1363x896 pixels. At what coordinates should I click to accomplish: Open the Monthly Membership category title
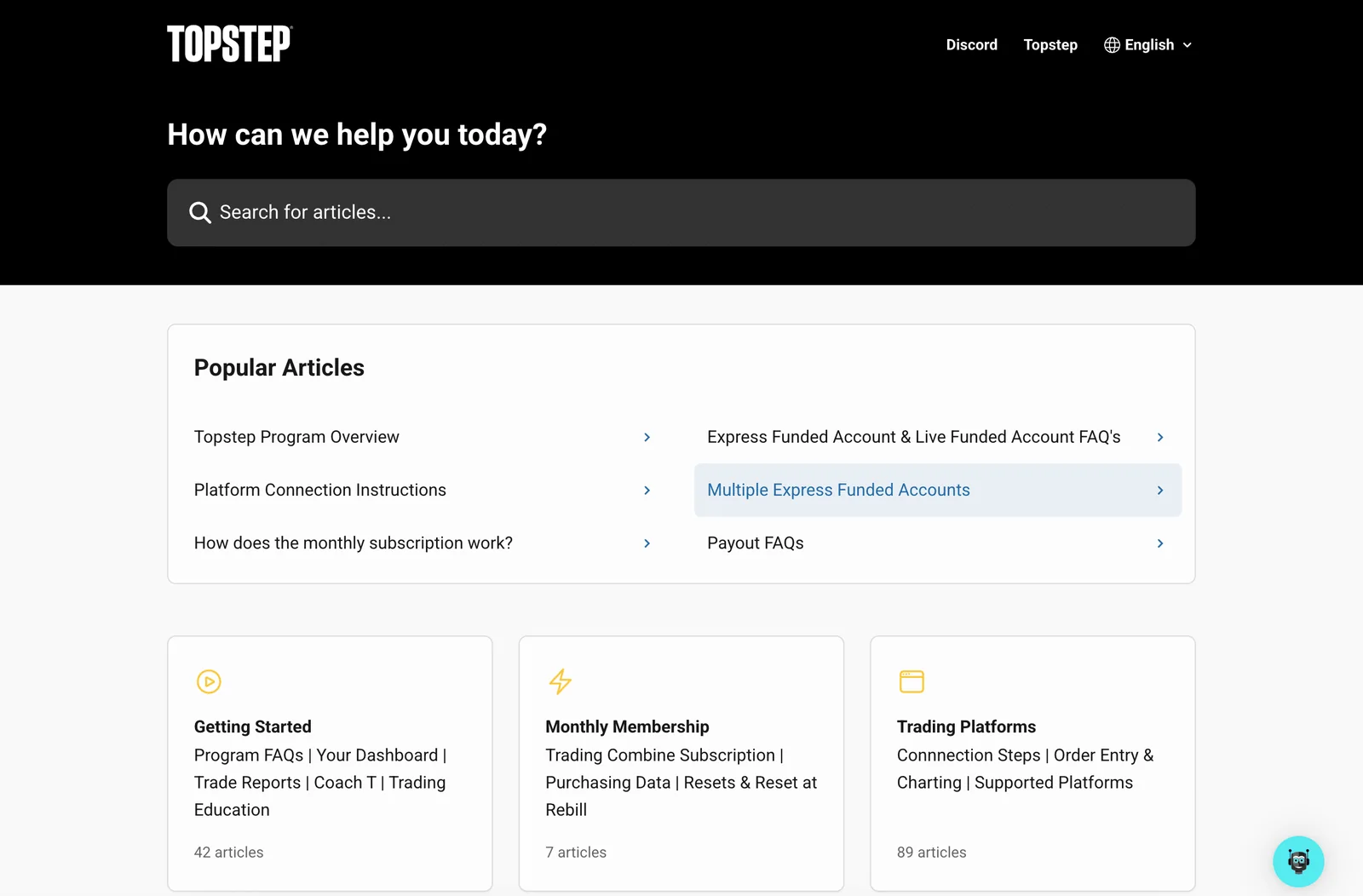point(627,727)
